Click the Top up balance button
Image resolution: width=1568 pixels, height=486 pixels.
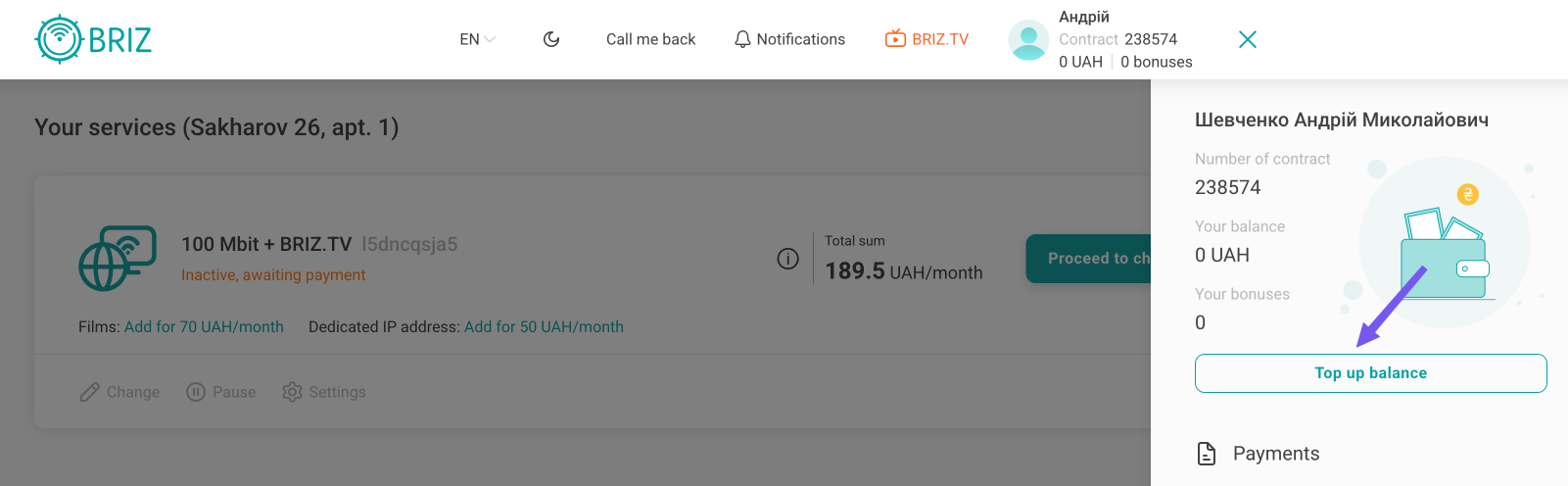1370,373
